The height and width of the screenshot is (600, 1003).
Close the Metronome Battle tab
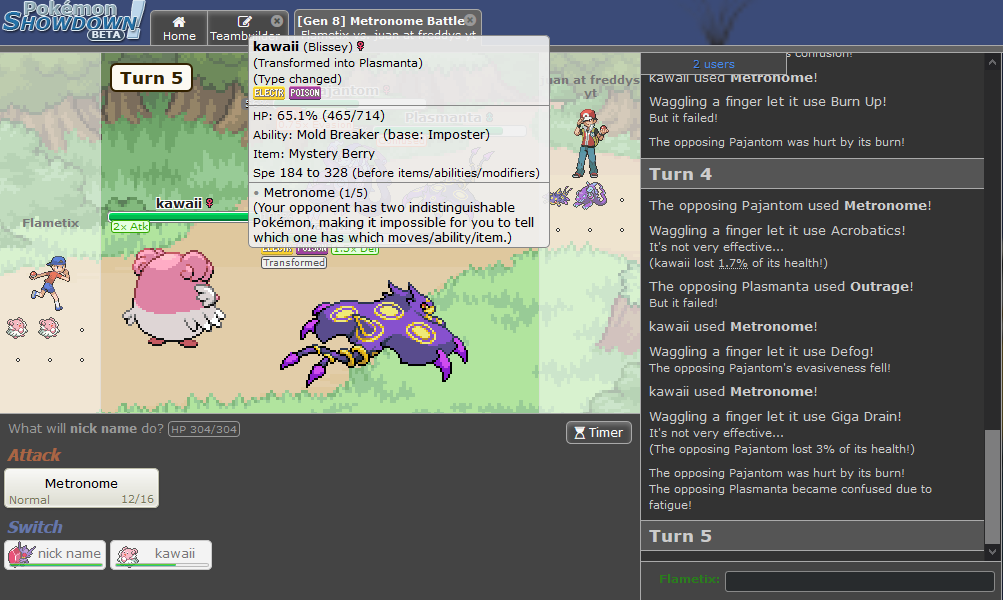(x=471, y=20)
